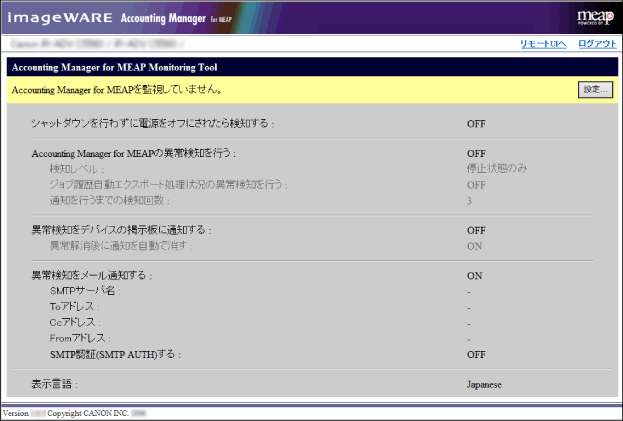Click the Japanese display language value
The image size is (623, 421).
pos(484,384)
